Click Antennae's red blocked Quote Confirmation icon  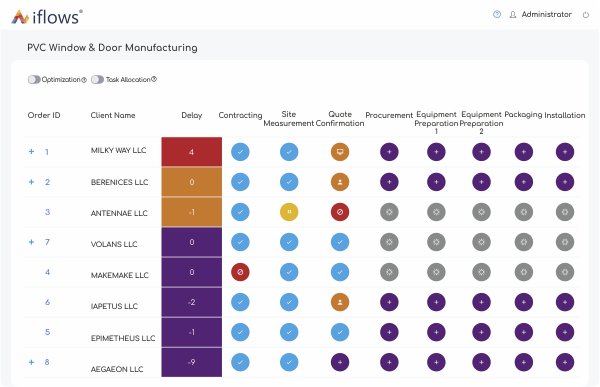tap(340, 212)
